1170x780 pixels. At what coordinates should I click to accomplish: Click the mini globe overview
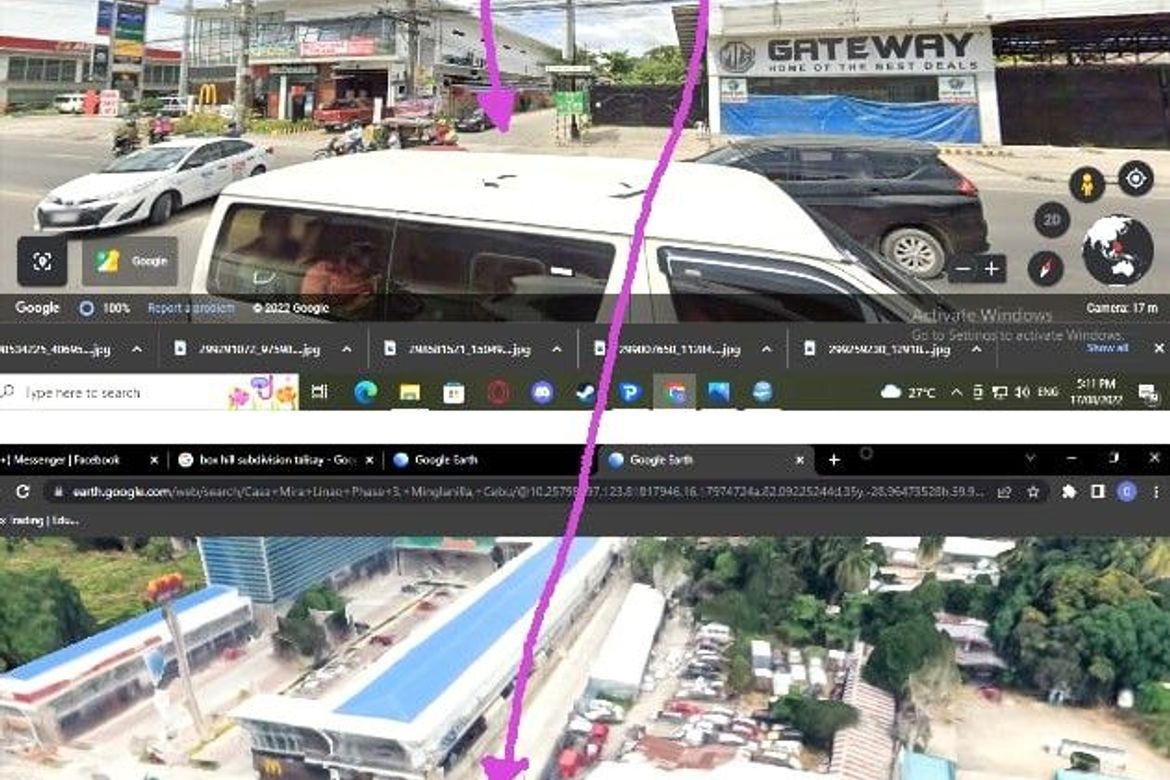(x=1117, y=251)
